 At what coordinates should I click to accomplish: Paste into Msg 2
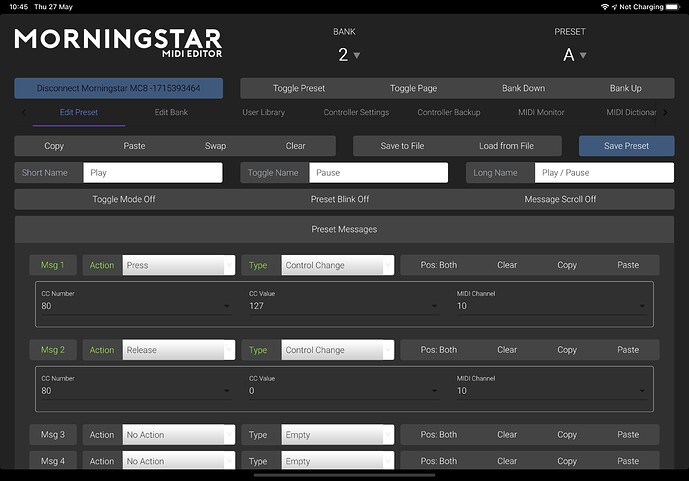point(628,350)
